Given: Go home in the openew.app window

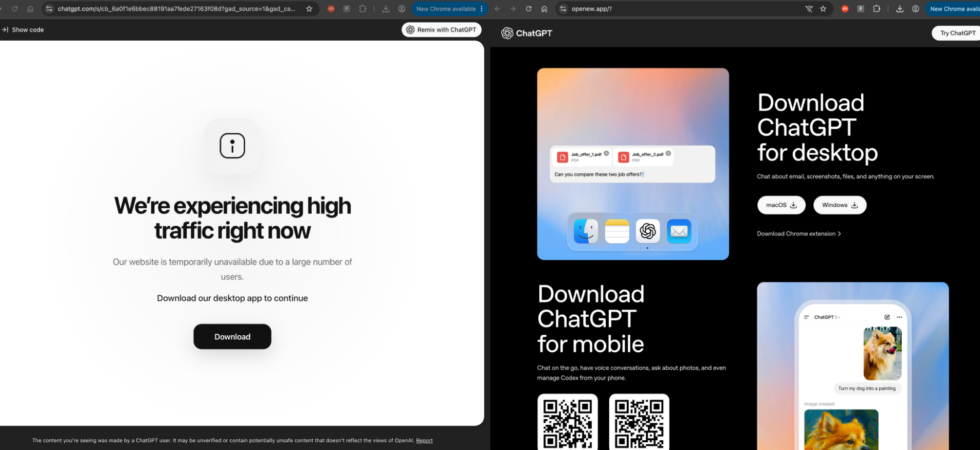Looking at the screenshot, I should pyautogui.click(x=544, y=9).
